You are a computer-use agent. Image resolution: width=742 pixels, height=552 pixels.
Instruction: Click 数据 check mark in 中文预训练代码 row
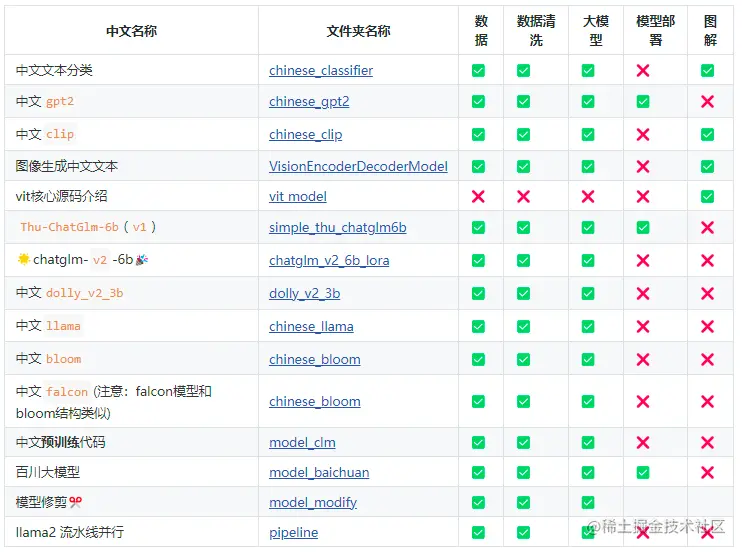coord(478,443)
